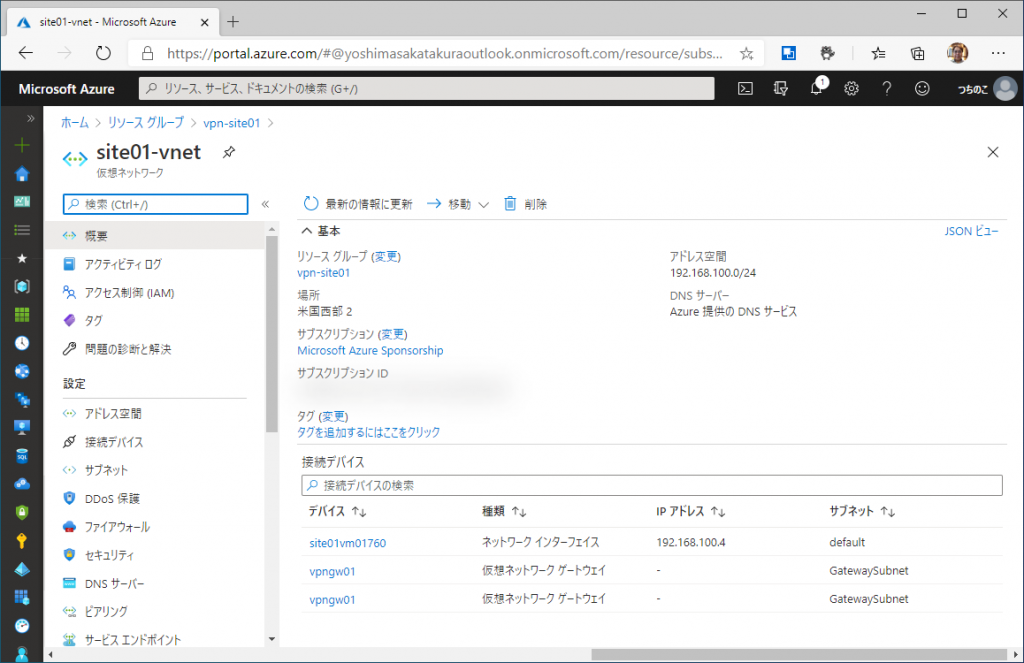Click 最新の情報に更新 refresh button
1024x663 pixels.
pos(358,204)
